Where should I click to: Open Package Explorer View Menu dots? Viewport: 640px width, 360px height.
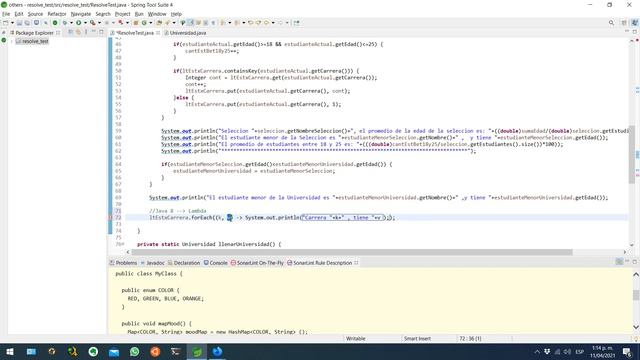click(x=86, y=32)
